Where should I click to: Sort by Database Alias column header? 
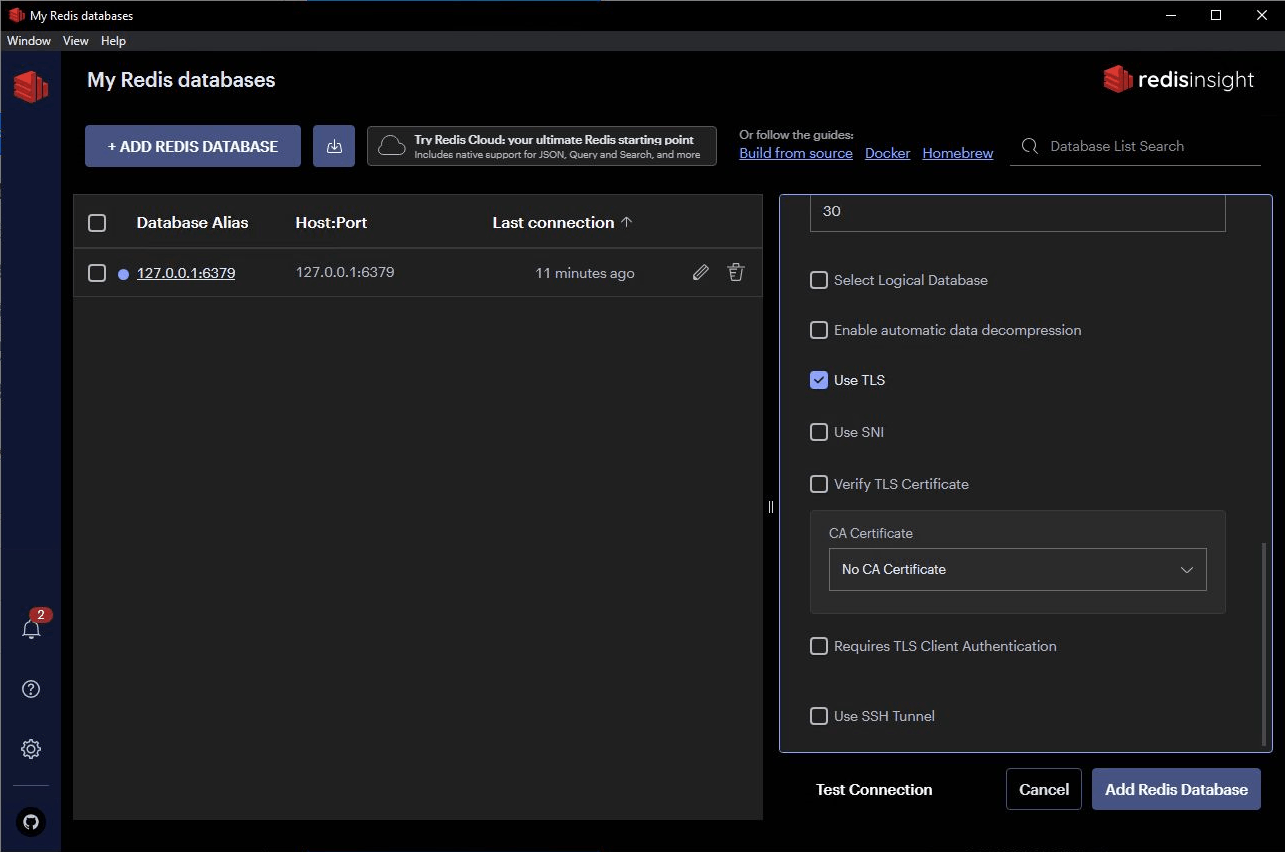[192, 223]
